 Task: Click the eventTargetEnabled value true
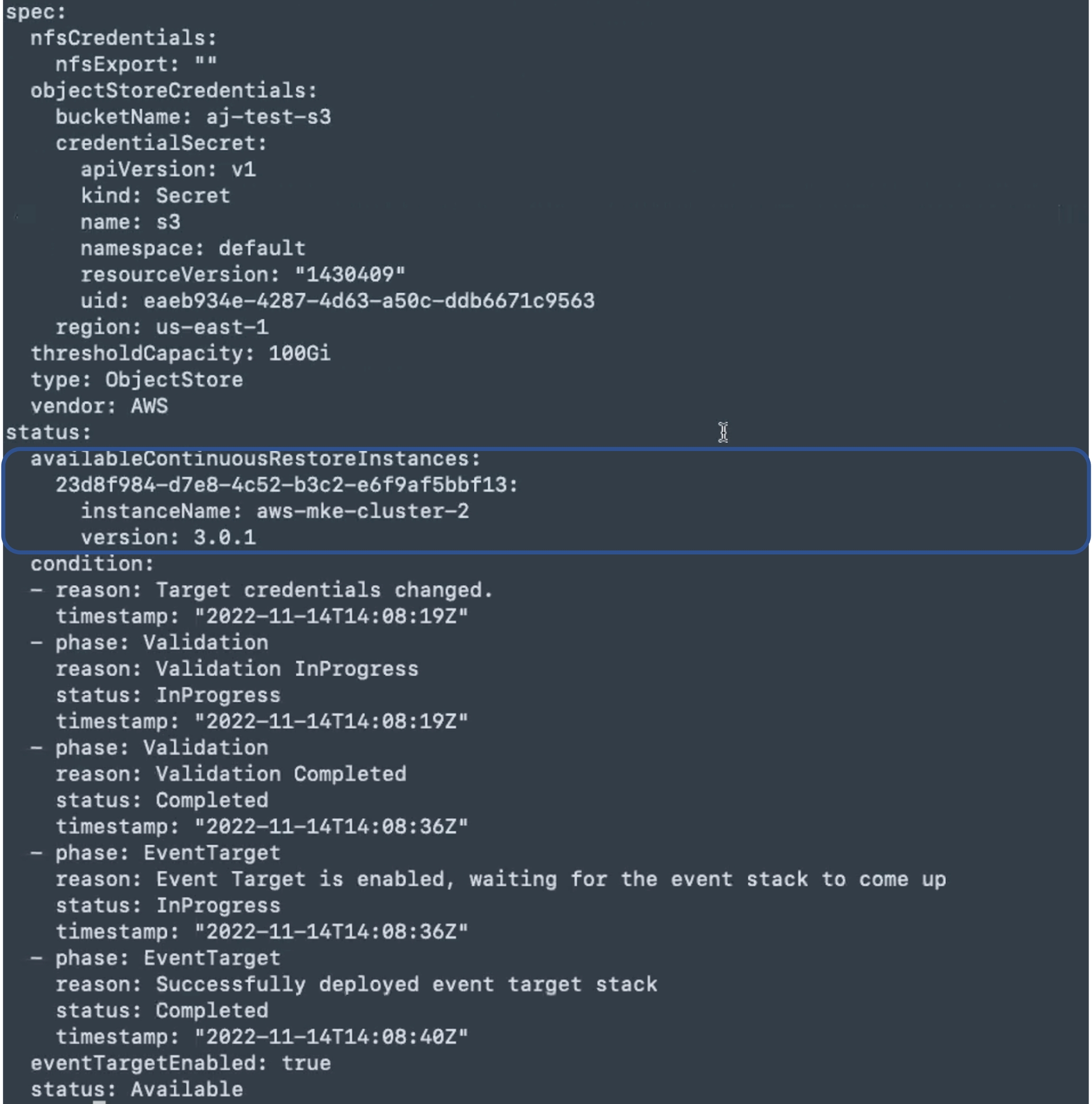(x=306, y=1063)
